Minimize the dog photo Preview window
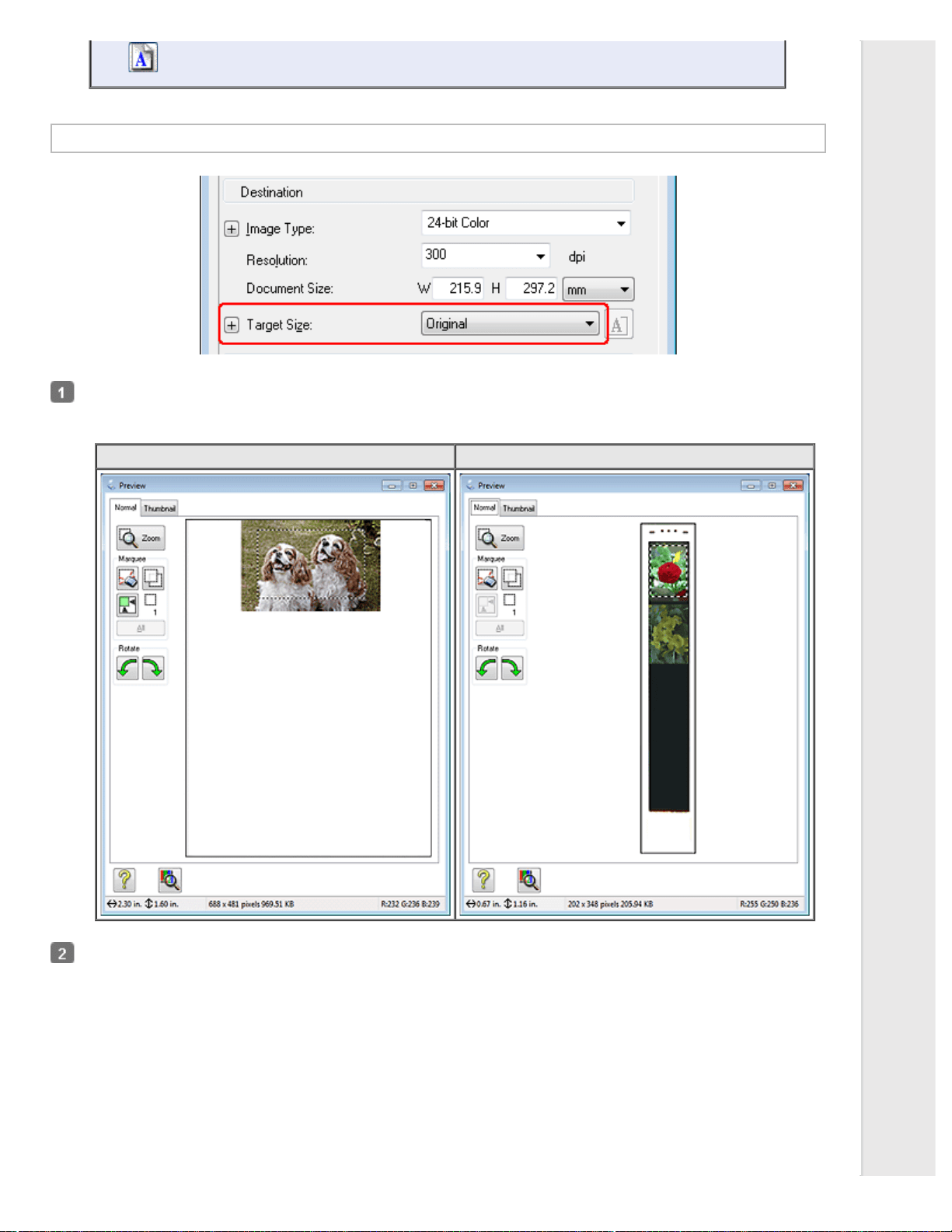This screenshot has width=952, height=1232. point(392,485)
